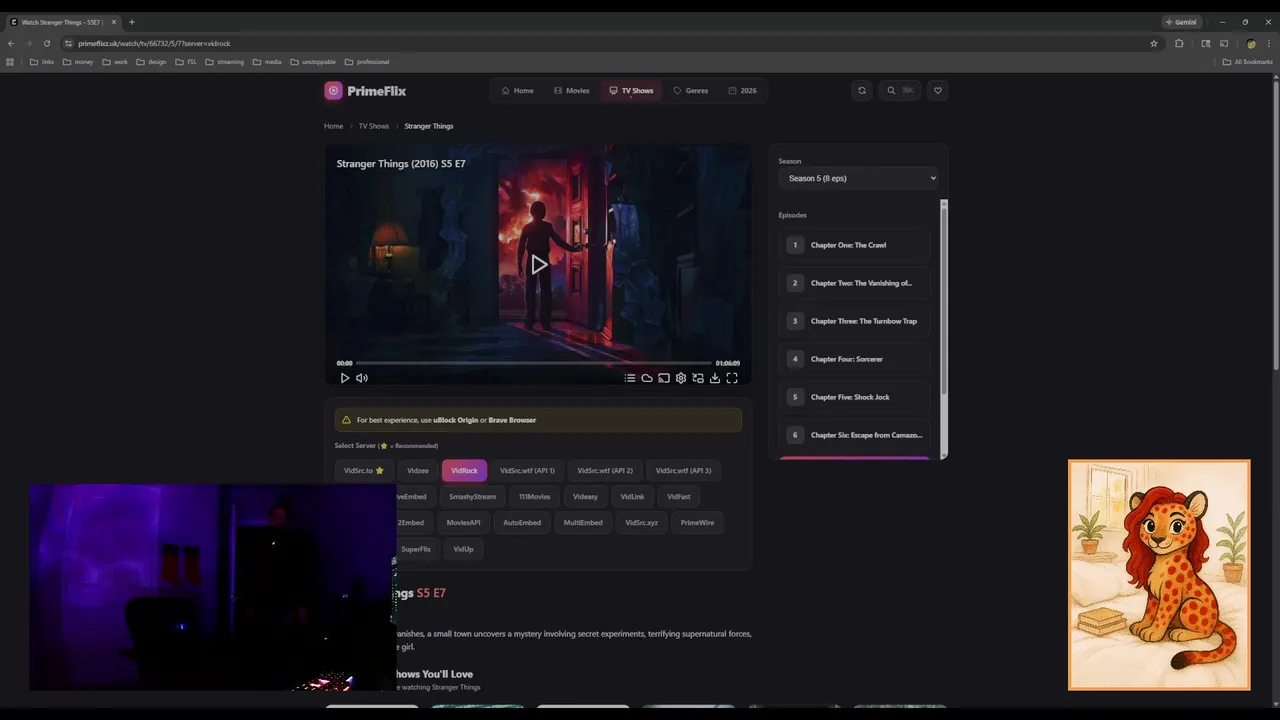Select episode Chapter Five: Shock Jock
1280x720 pixels.
855,397
